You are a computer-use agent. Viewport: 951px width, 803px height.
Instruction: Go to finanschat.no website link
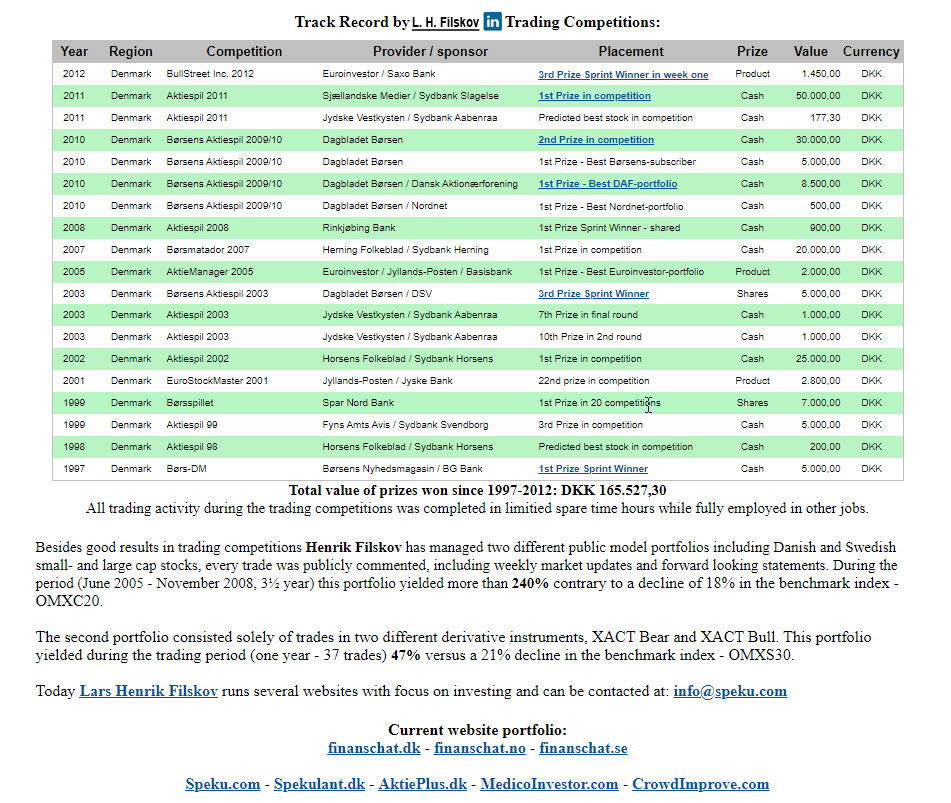(x=480, y=748)
